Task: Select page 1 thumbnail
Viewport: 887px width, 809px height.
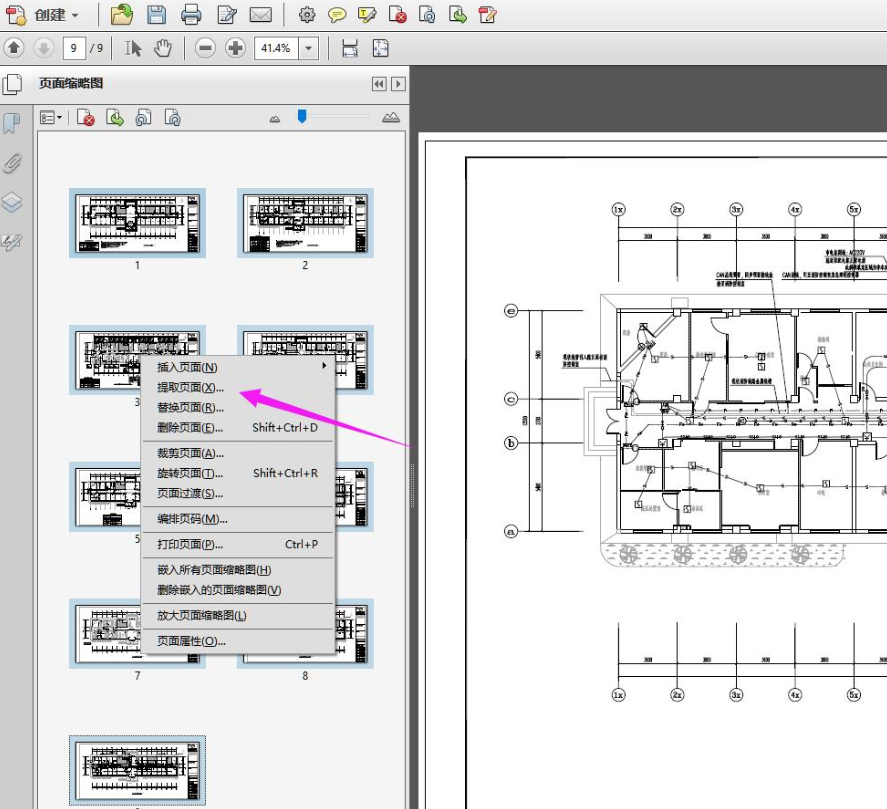Action: pyautogui.click(x=137, y=223)
